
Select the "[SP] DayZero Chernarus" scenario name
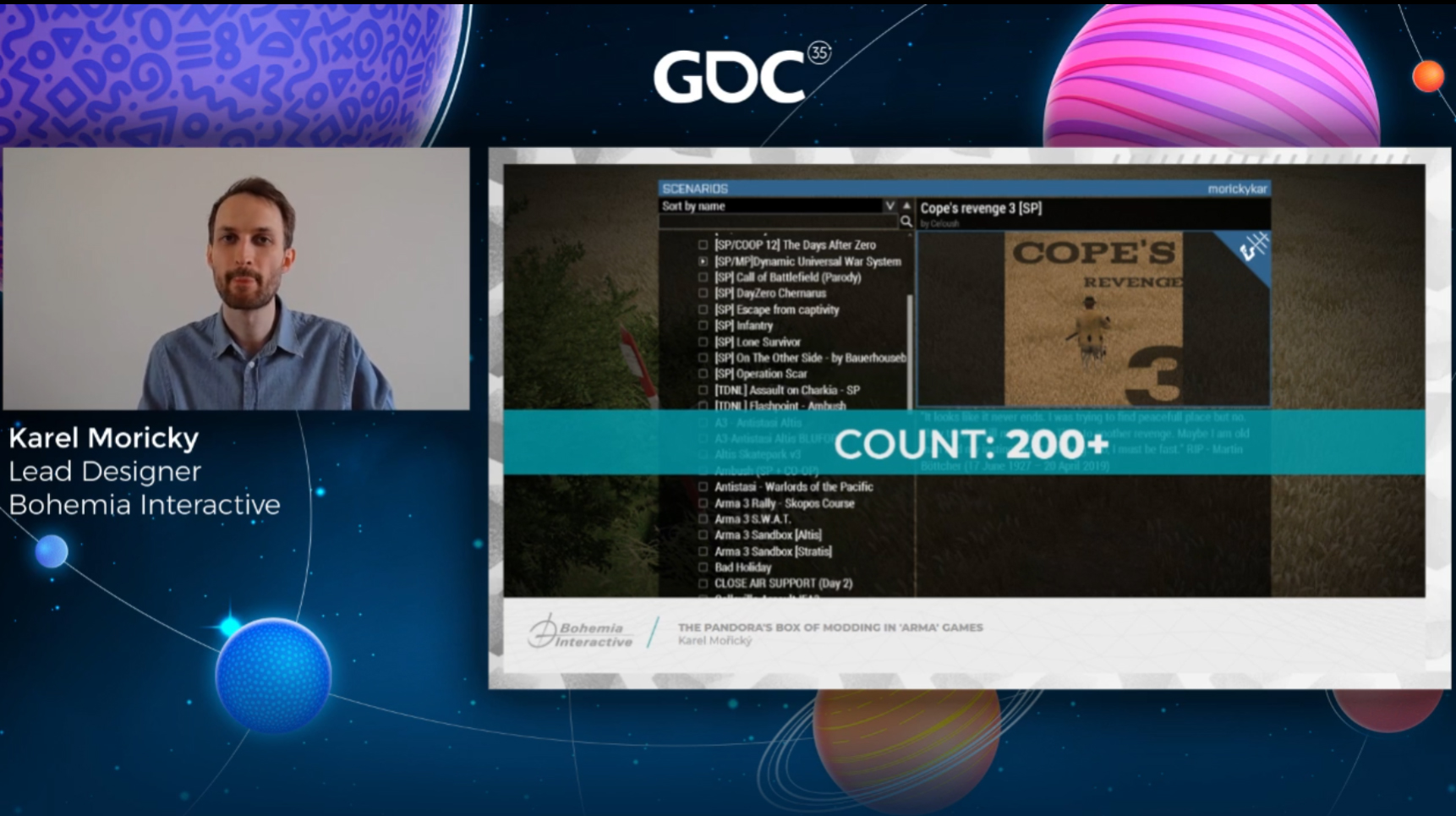770,293
